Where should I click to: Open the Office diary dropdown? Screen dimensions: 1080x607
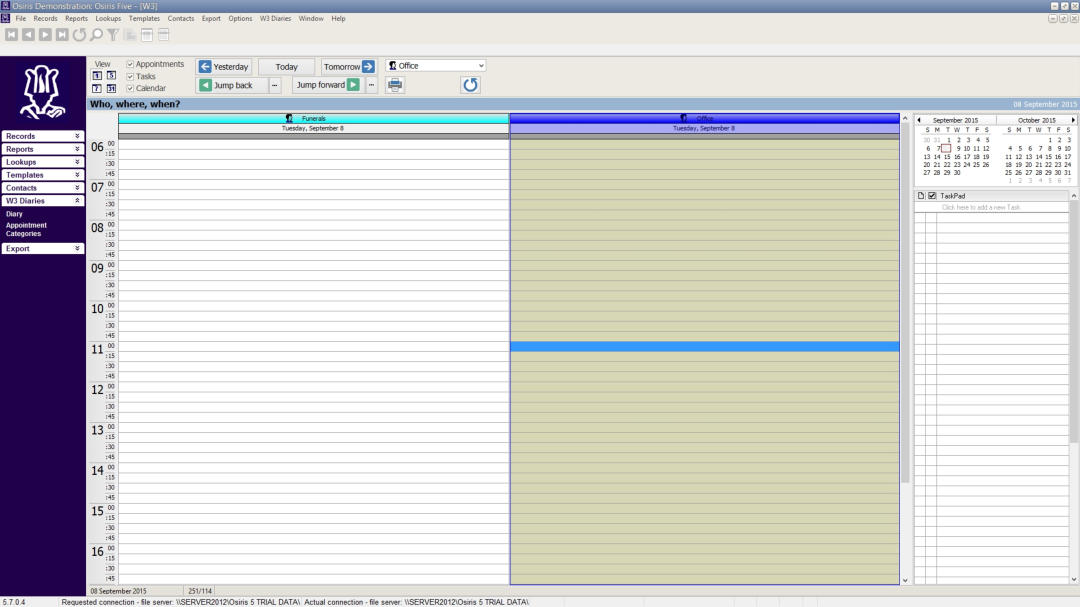481,66
